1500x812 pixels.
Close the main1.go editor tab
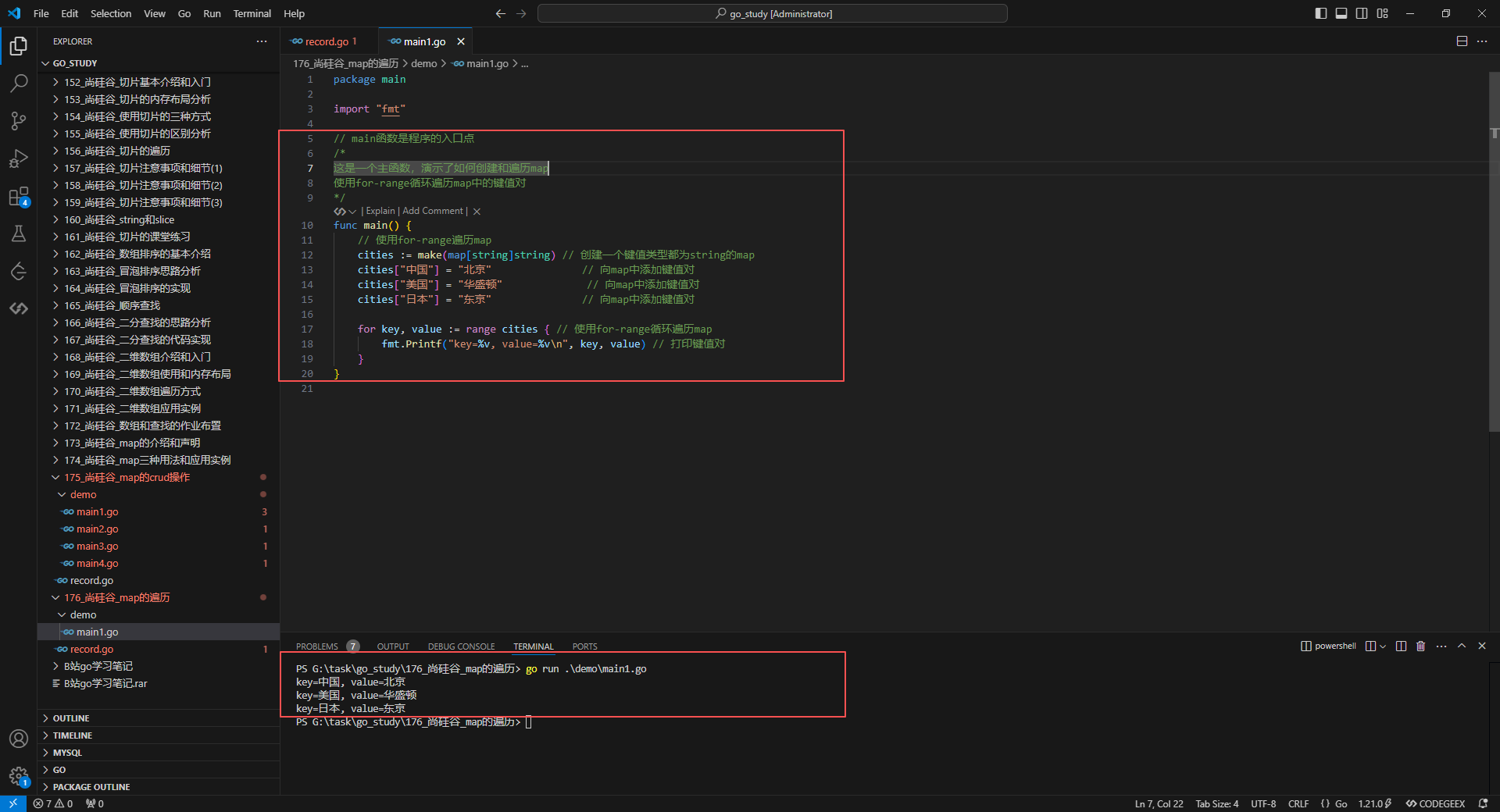tap(461, 41)
